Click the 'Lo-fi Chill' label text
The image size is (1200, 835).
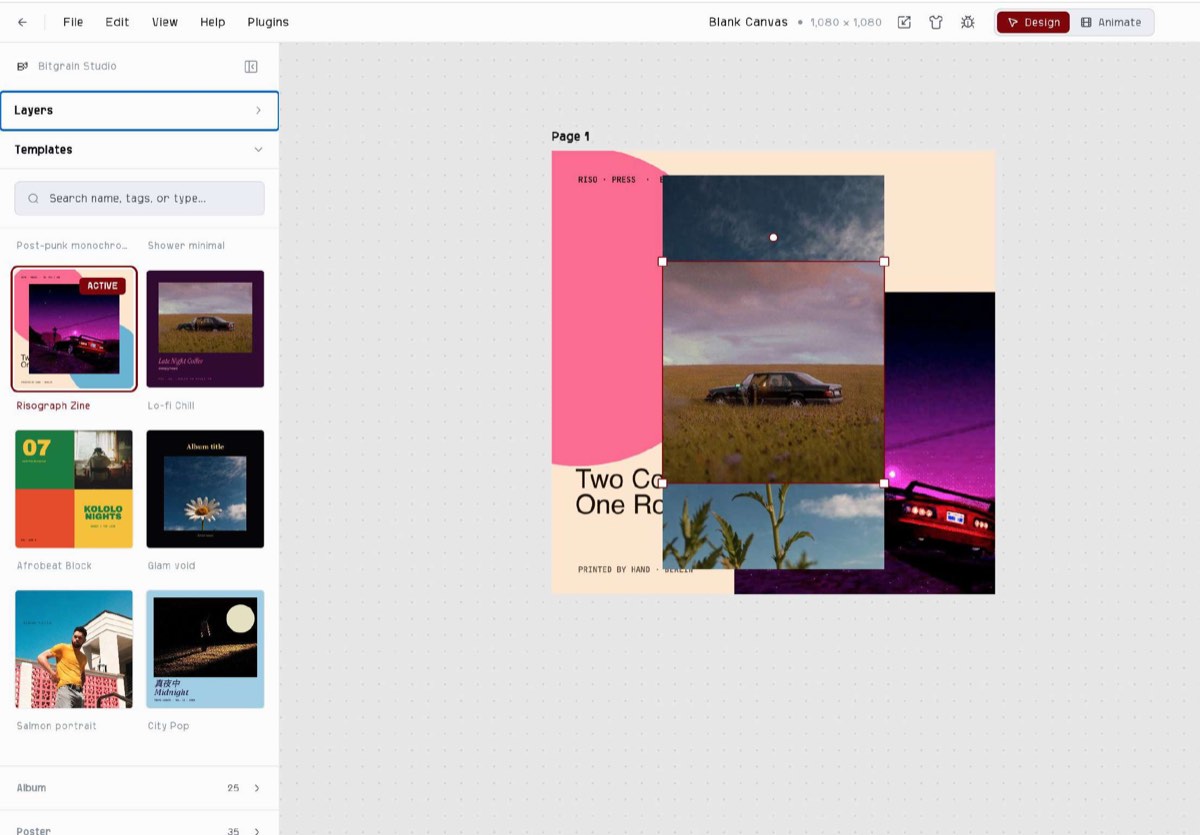(x=171, y=406)
